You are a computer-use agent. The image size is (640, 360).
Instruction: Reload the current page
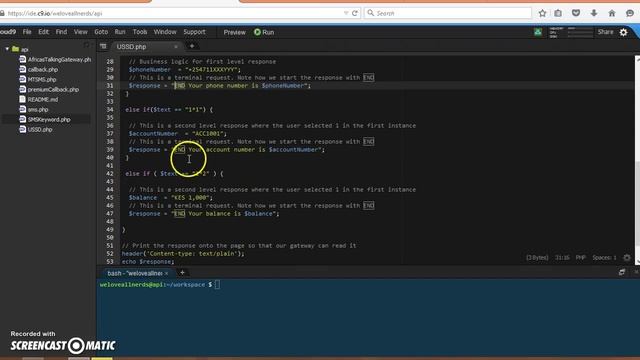coord(355,13)
